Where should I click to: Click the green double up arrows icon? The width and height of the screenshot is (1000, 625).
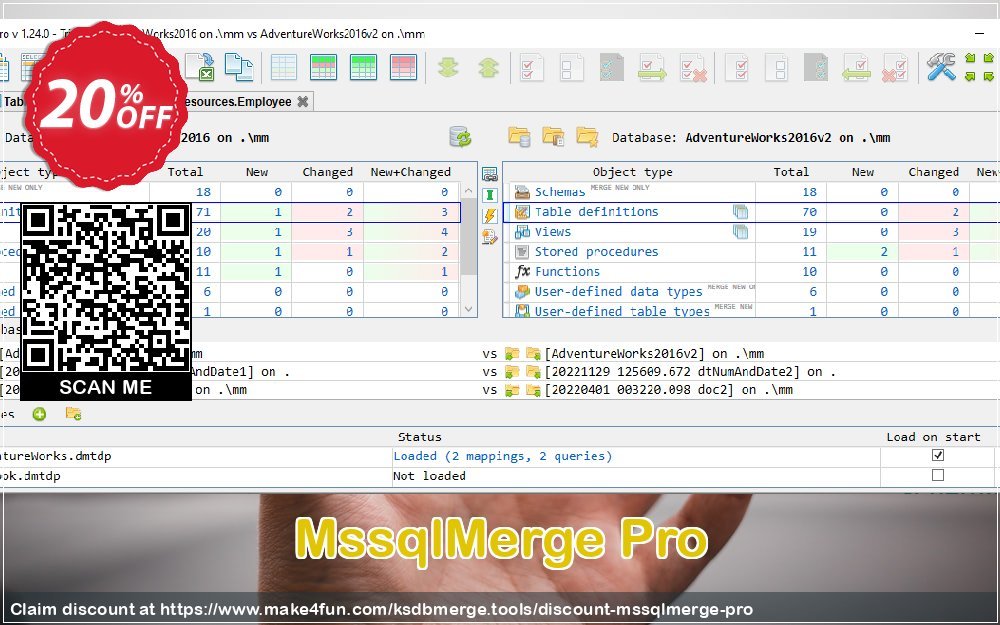click(x=489, y=67)
